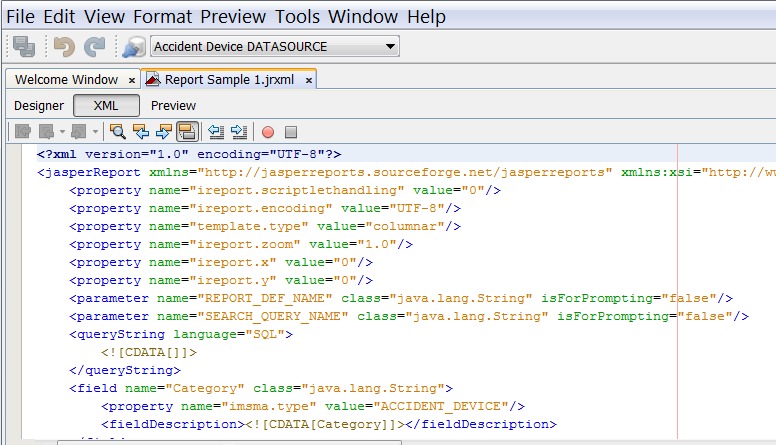Image resolution: width=776 pixels, height=445 pixels.
Task: Stop macro recording with square icon
Action: tap(291, 132)
